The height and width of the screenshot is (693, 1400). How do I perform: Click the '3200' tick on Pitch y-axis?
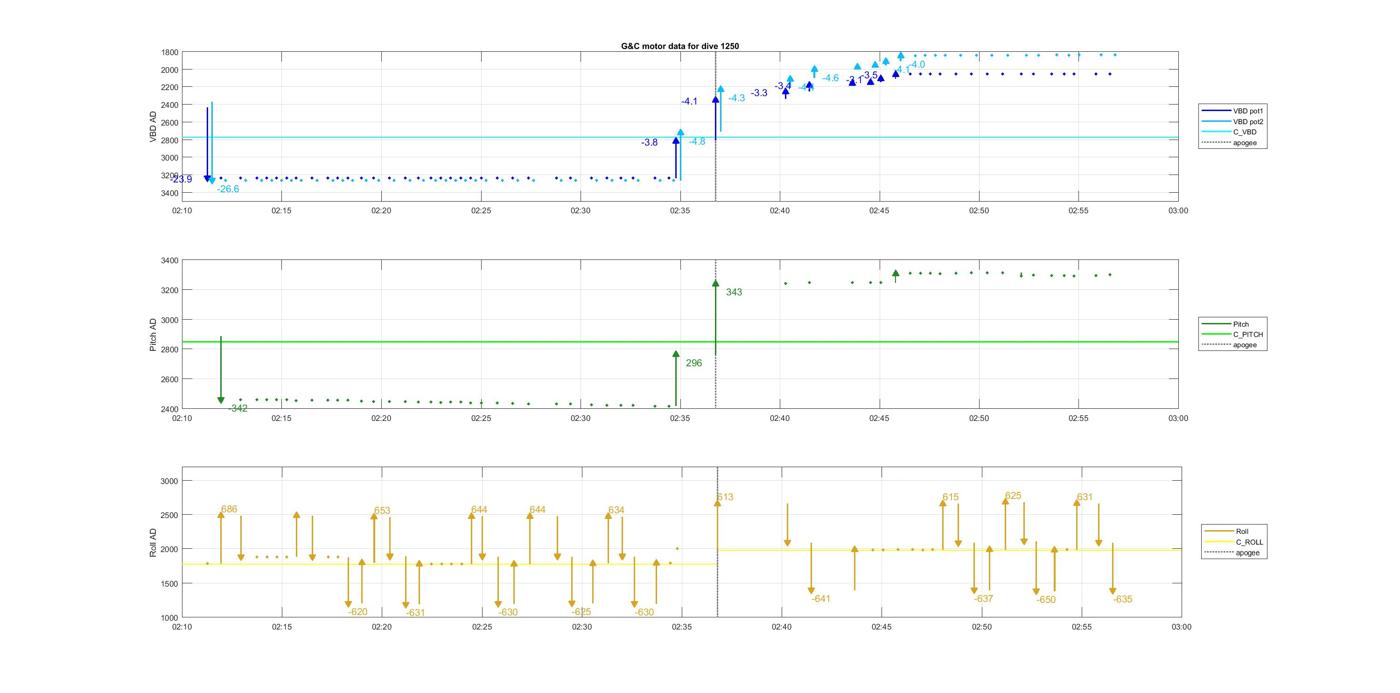(170, 290)
